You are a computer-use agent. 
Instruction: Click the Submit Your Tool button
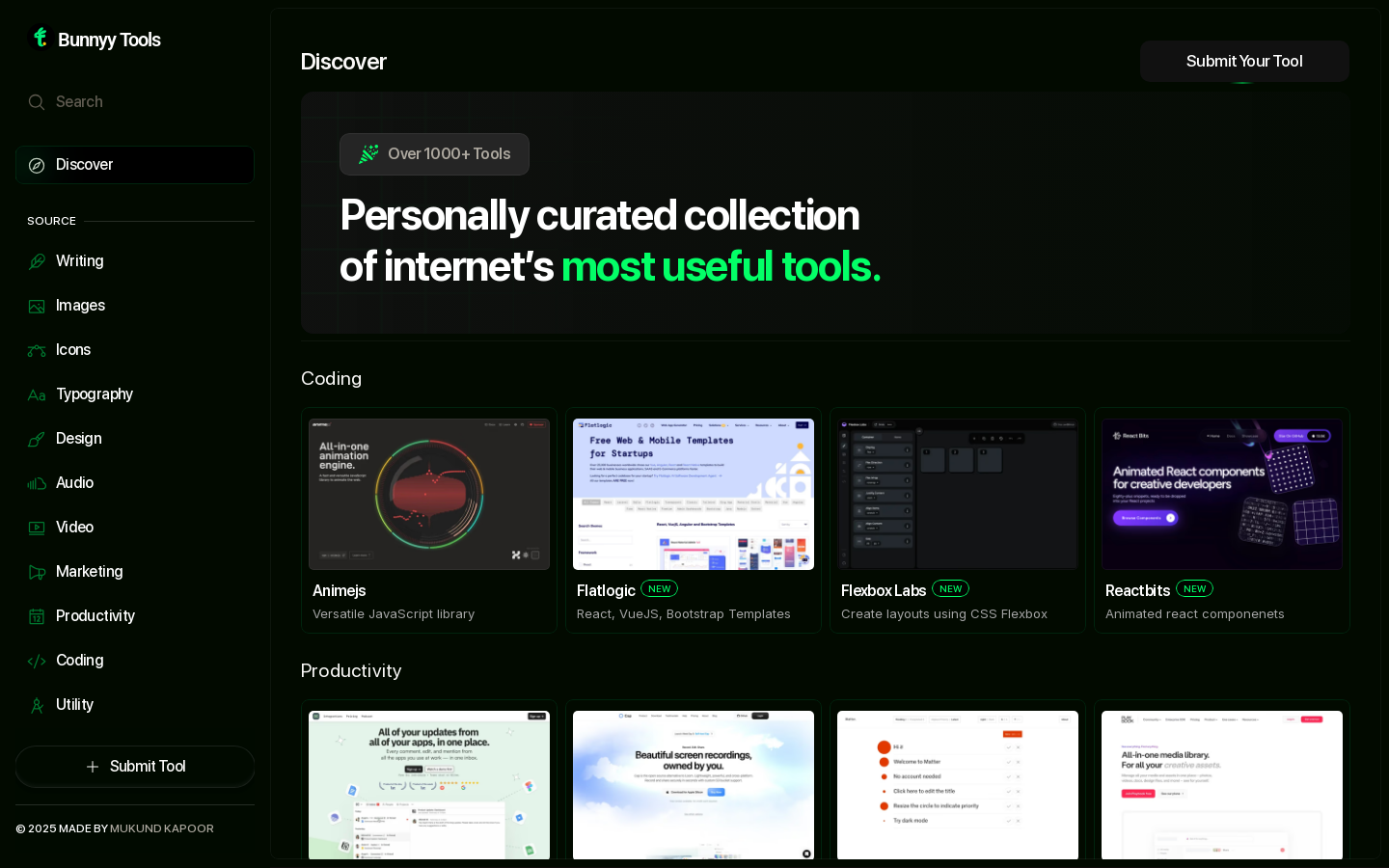(1244, 61)
